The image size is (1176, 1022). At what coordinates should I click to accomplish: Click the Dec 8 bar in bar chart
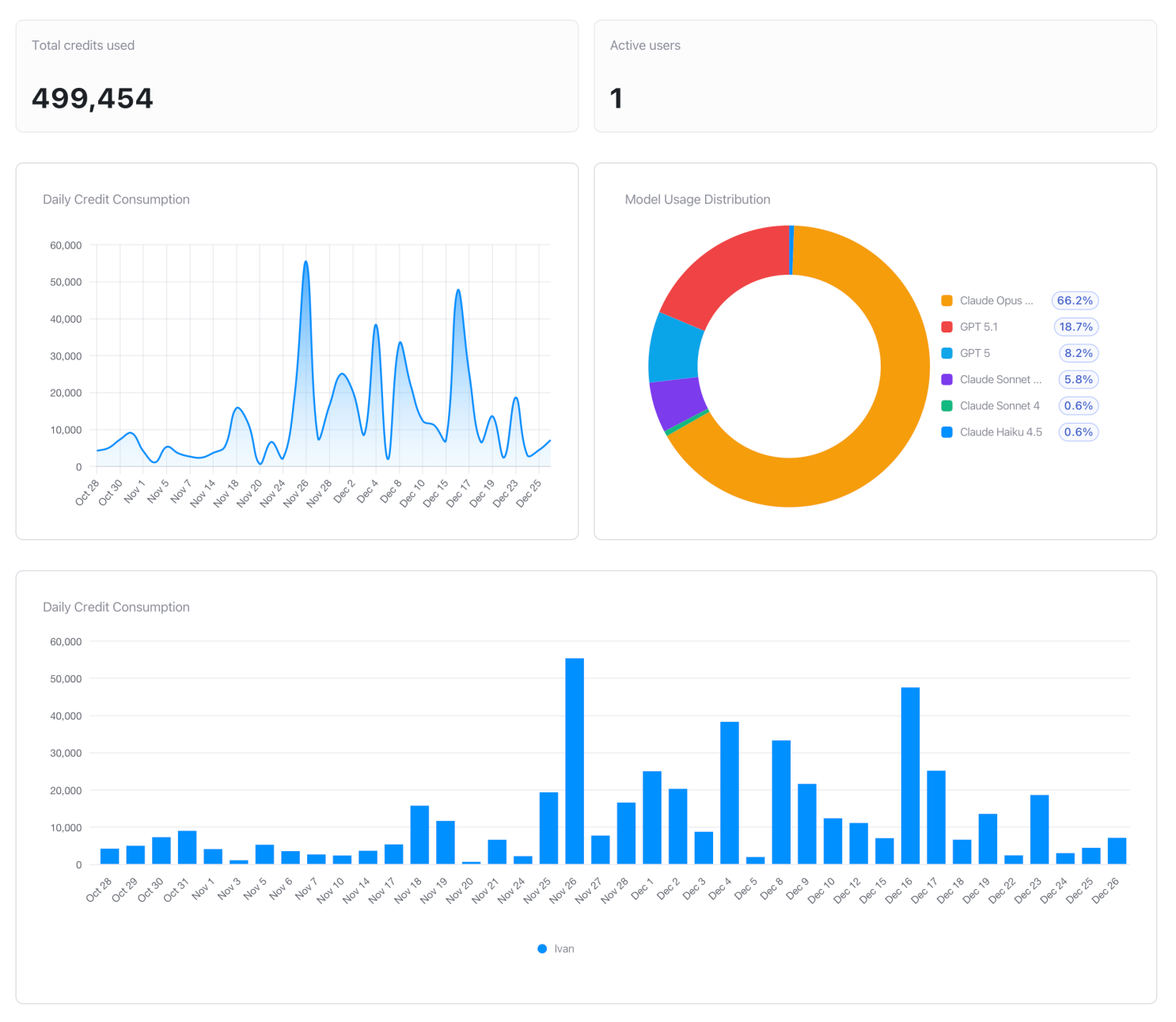click(781, 802)
